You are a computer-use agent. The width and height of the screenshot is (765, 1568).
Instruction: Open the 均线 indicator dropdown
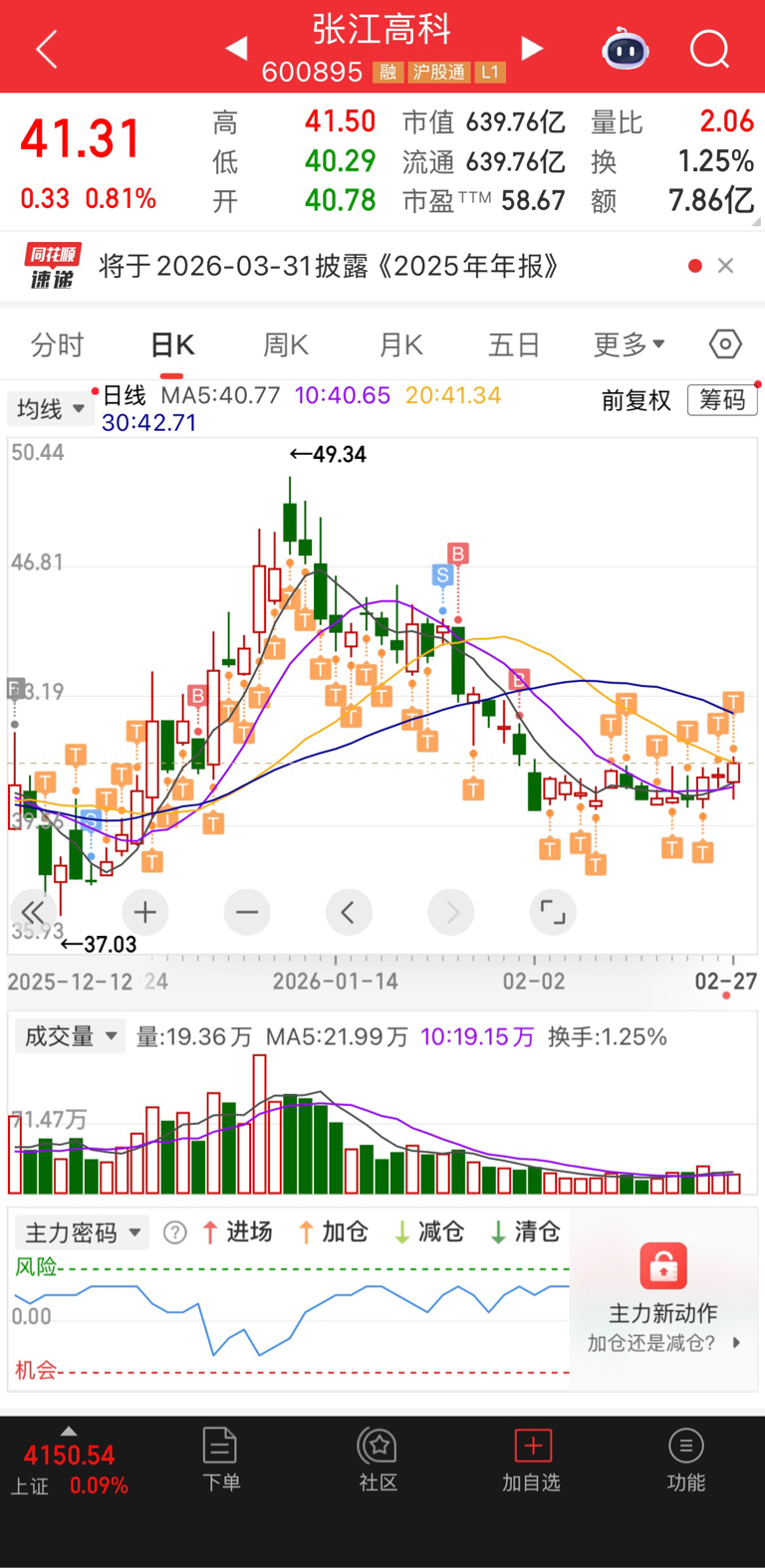tap(50, 408)
